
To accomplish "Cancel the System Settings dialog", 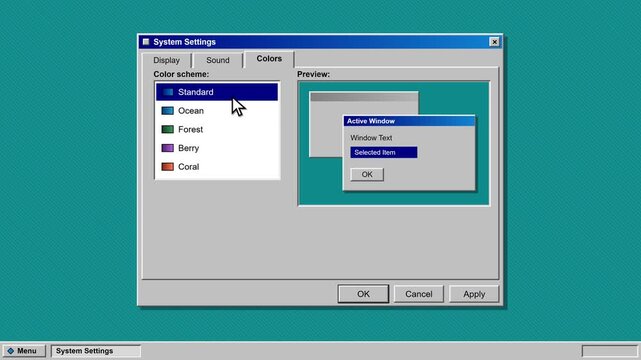I will [x=418, y=294].
